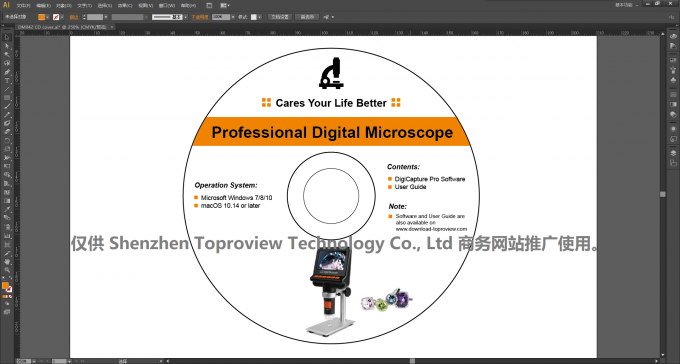Click the 不透明度 link in control bar

(x=200, y=17)
